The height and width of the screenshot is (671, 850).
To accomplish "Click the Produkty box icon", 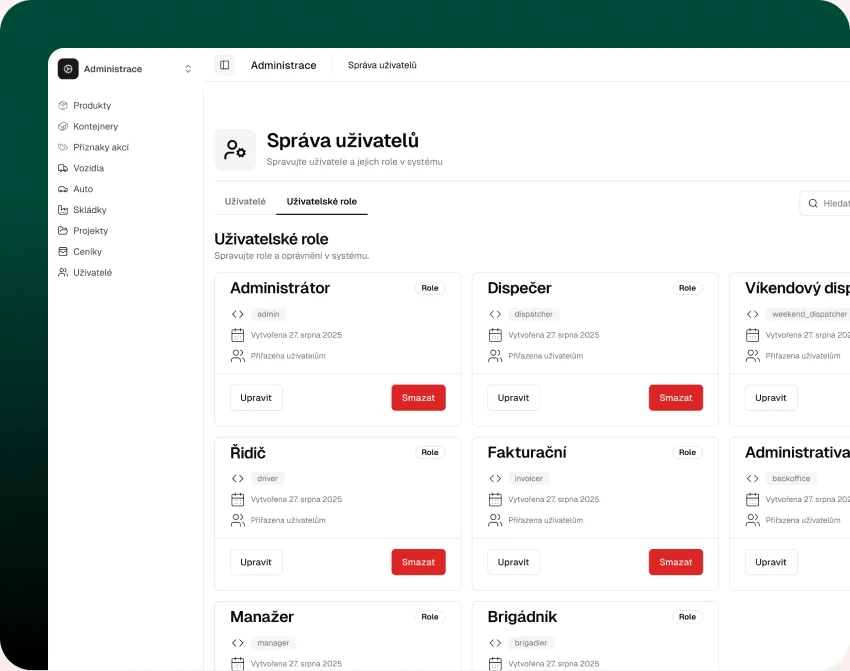I will (x=63, y=105).
